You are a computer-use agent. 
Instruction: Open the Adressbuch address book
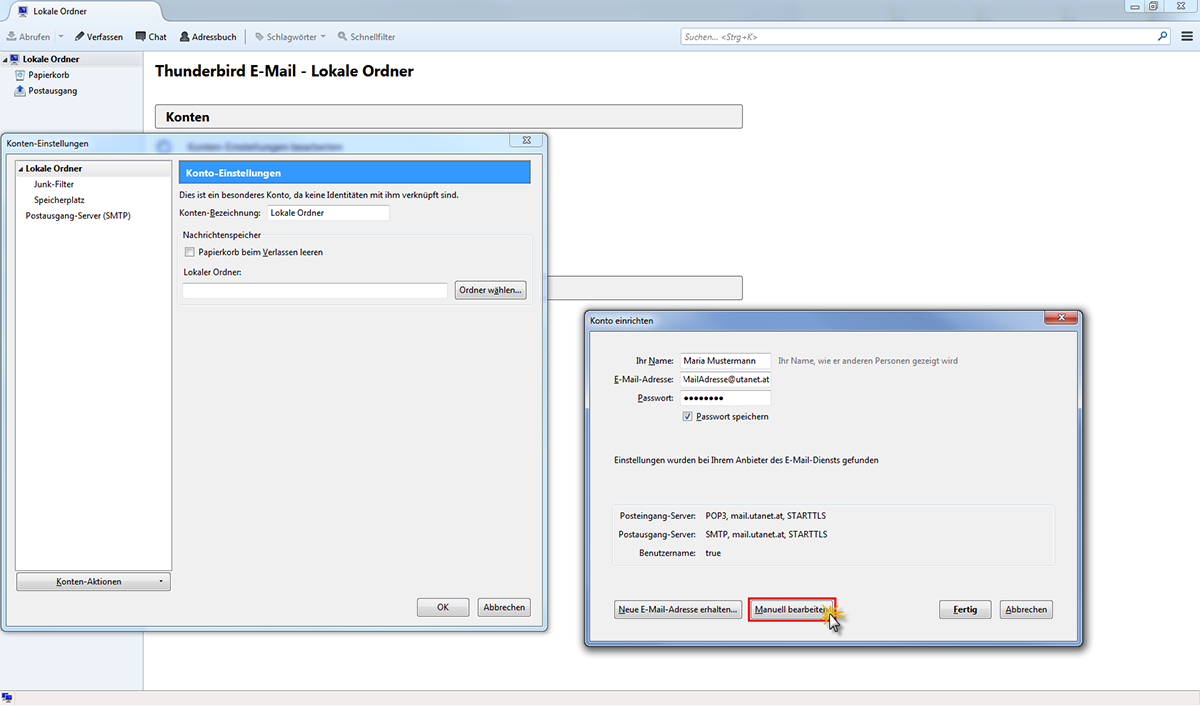[208, 37]
